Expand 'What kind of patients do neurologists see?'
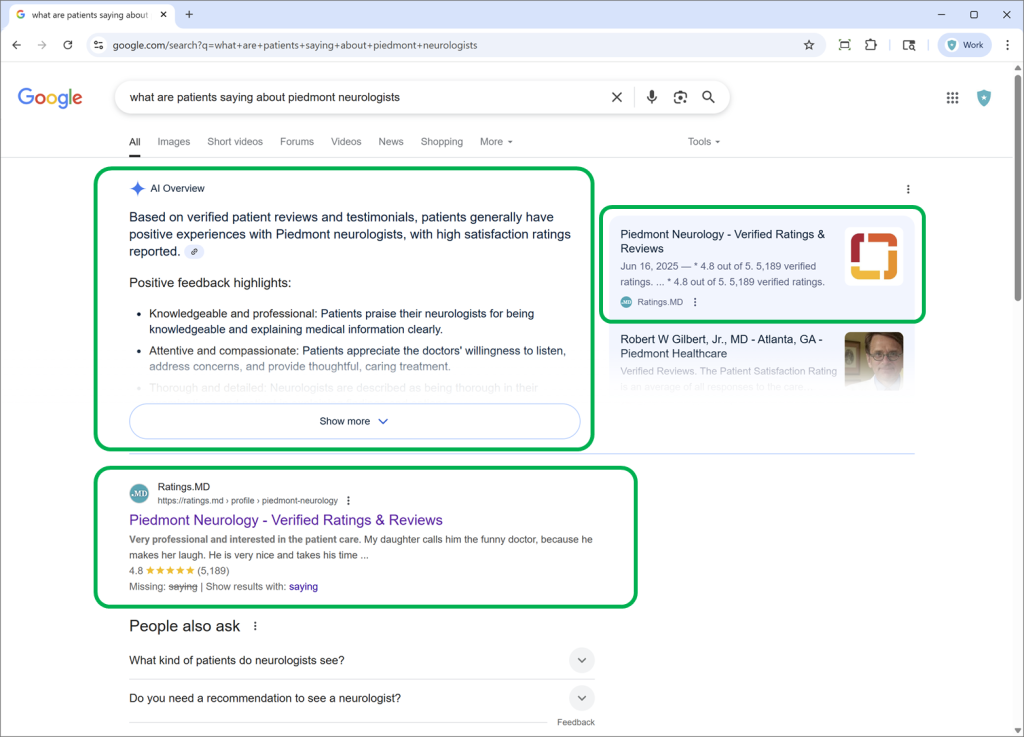Viewport: 1024px width, 737px height. pyautogui.click(x=361, y=660)
